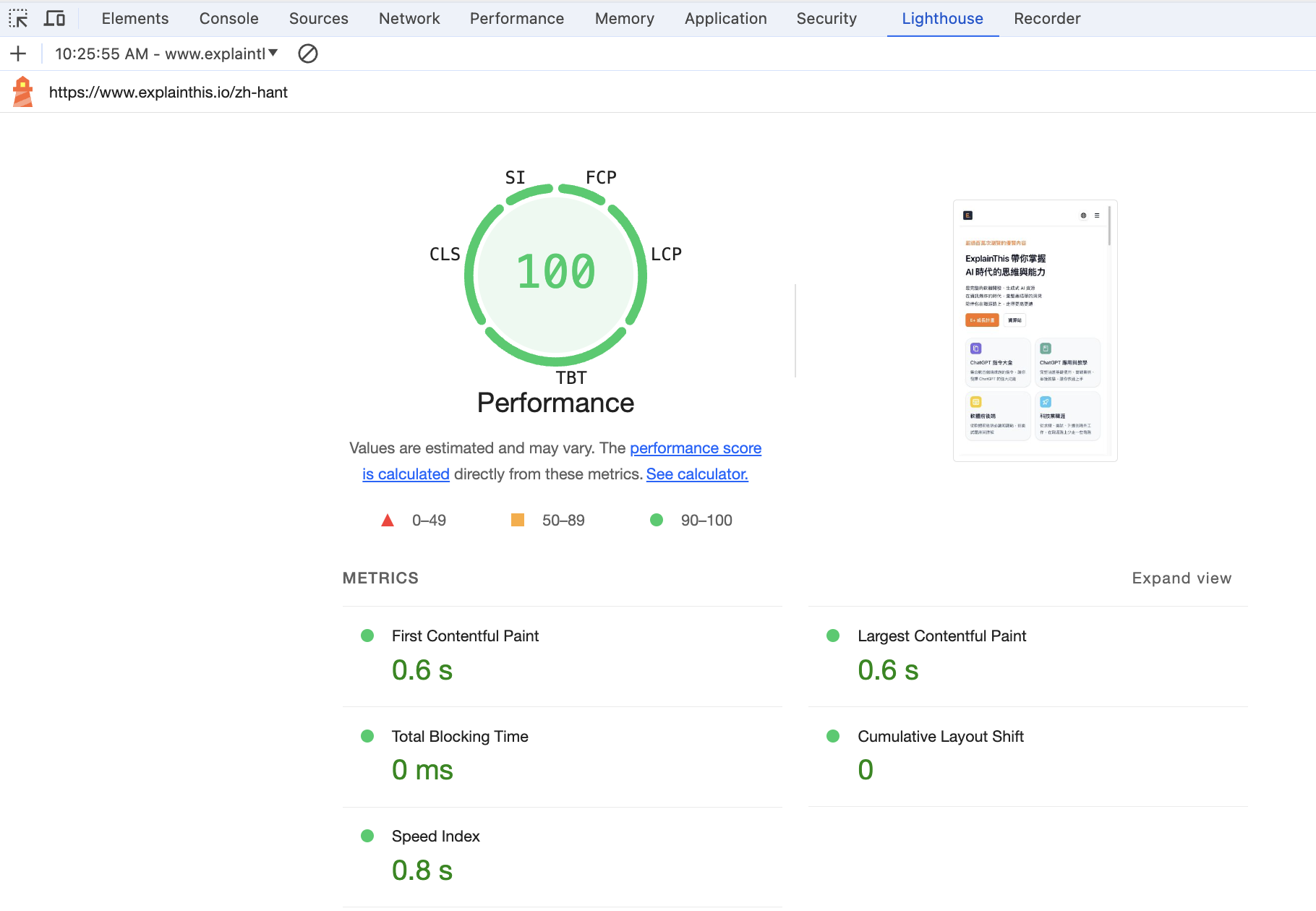Click the hamburger menu in page thumbnail

pyautogui.click(x=1097, y=215)
